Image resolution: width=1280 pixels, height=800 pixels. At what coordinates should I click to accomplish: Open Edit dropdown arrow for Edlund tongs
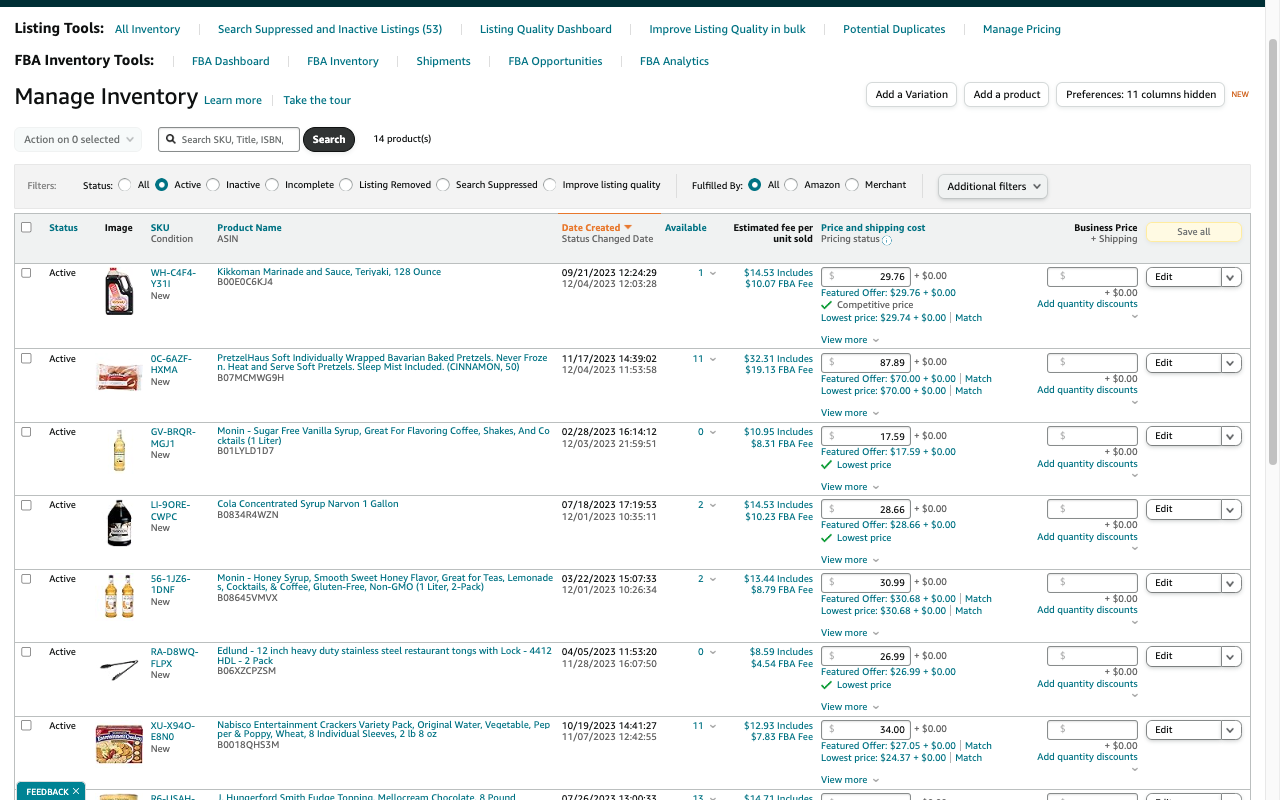click(1231, 656)
